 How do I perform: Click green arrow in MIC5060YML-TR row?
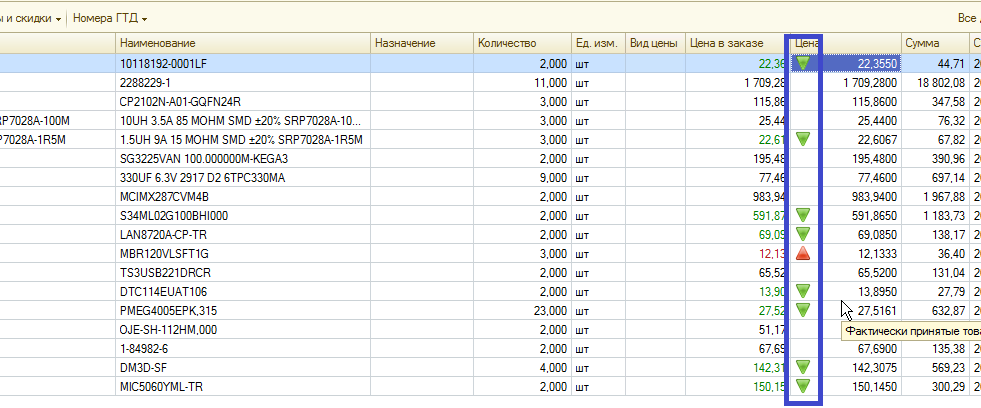[x=803, y=386]
